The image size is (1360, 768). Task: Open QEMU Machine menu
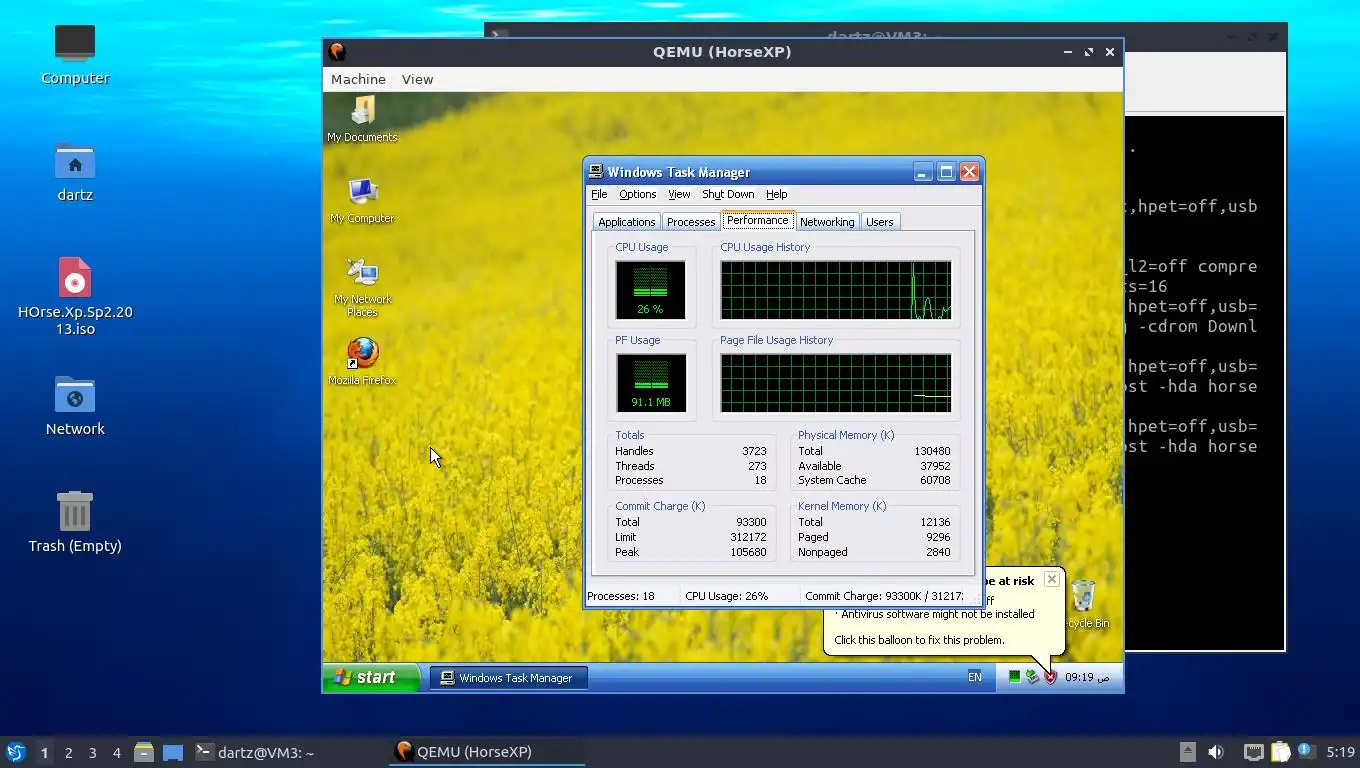coord(358,79)
